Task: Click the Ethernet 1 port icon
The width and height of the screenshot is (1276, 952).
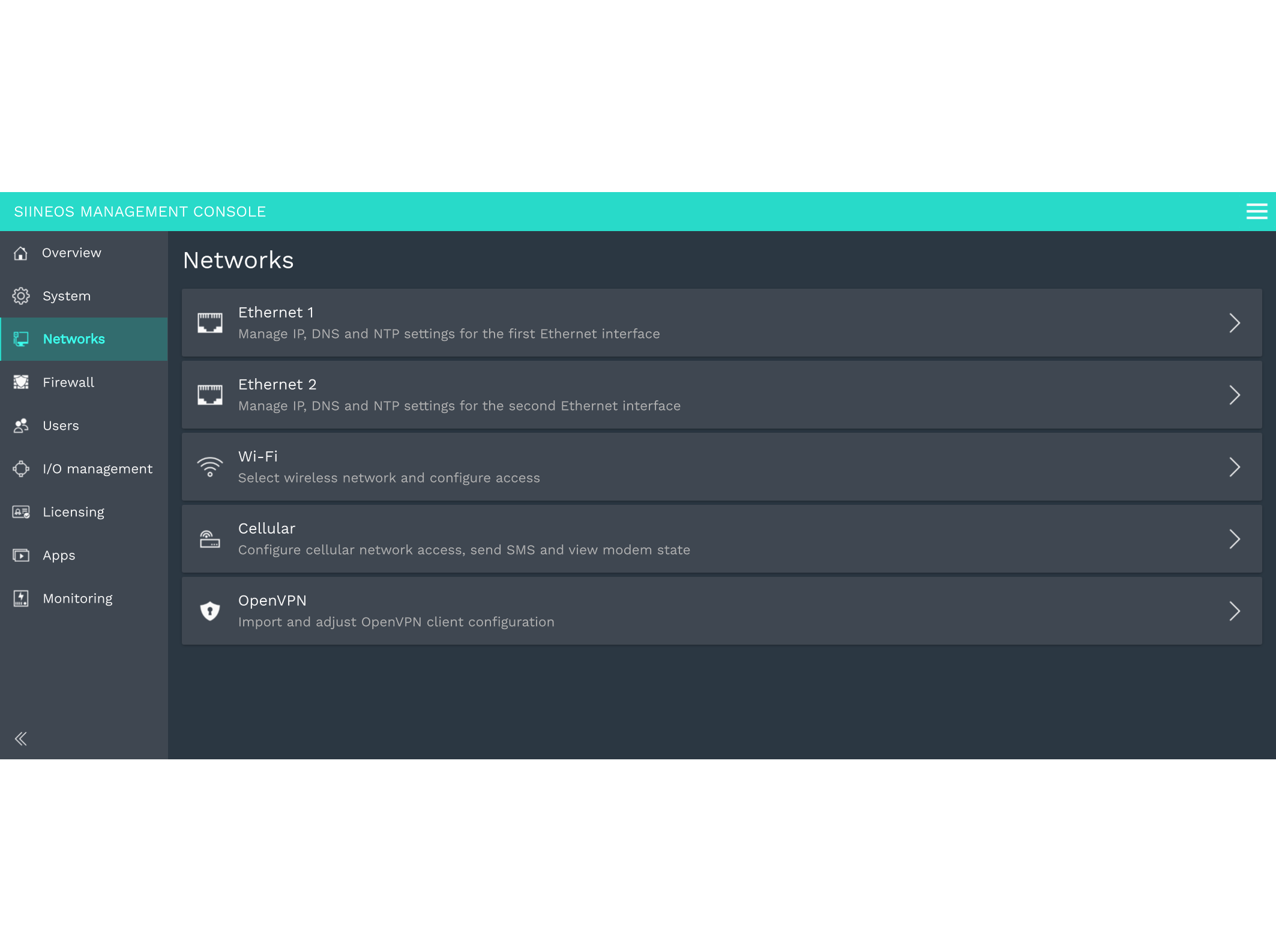Action: tap(210, 323)
